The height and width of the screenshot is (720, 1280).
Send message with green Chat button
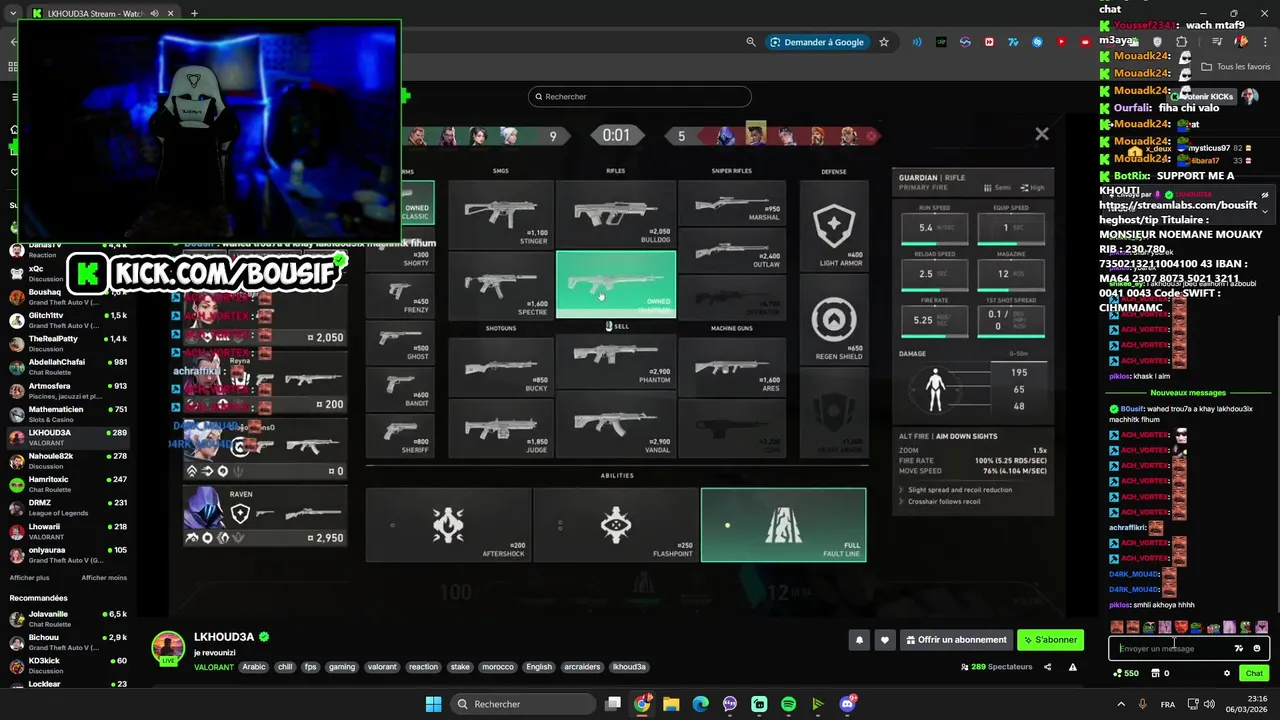click(x=1254, y=673)
